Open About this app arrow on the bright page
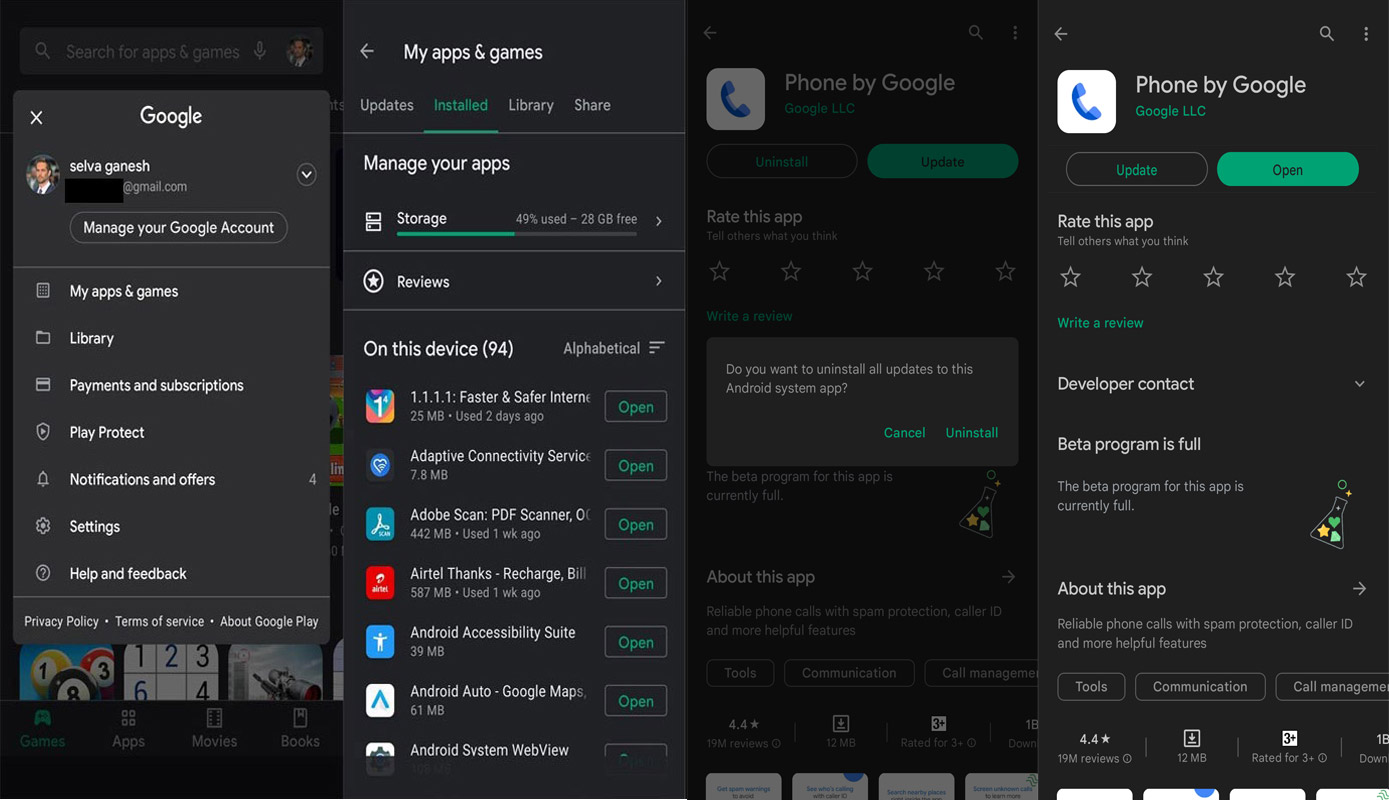The height and width of the screenshot is (800, 1389). [1359, 589]
